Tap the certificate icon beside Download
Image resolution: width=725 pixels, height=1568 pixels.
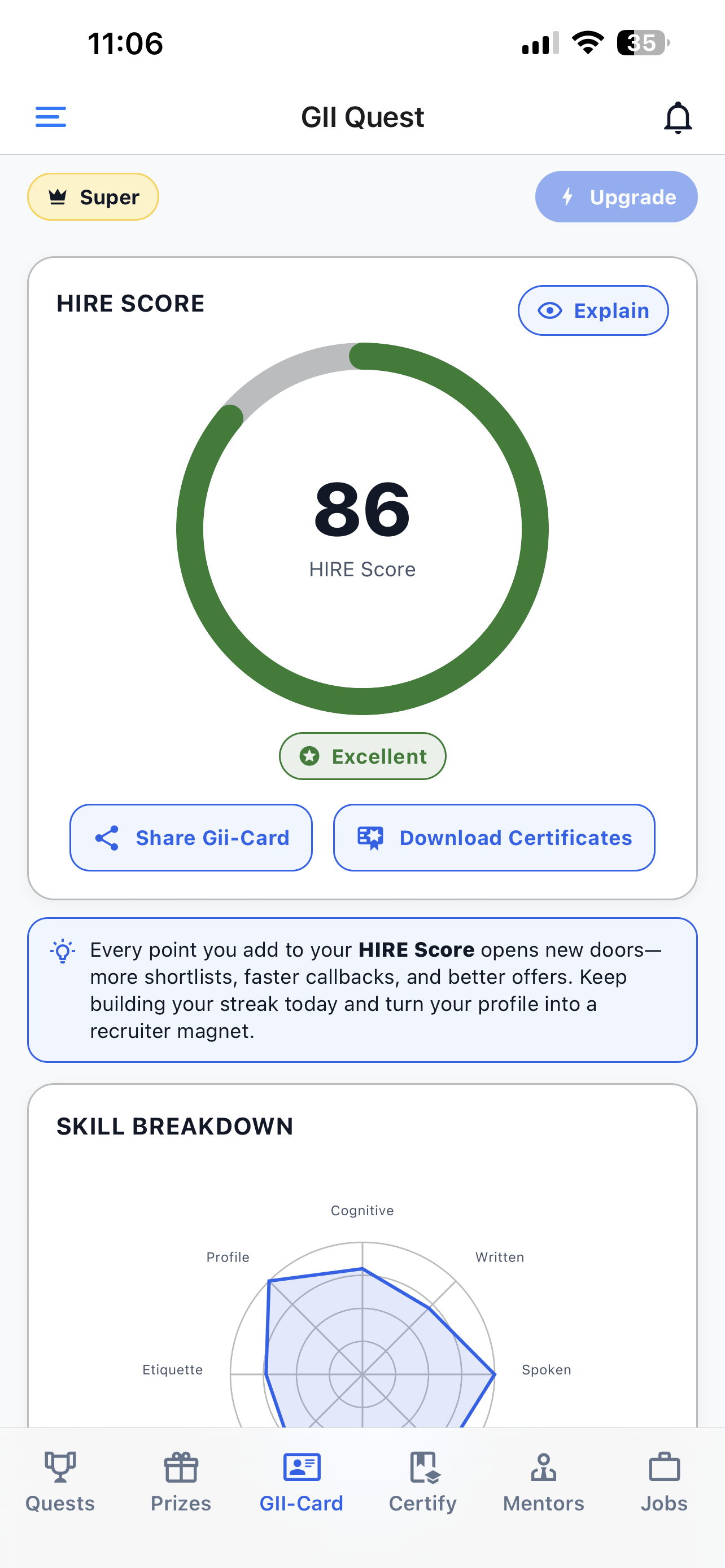[x=370, y=838]
